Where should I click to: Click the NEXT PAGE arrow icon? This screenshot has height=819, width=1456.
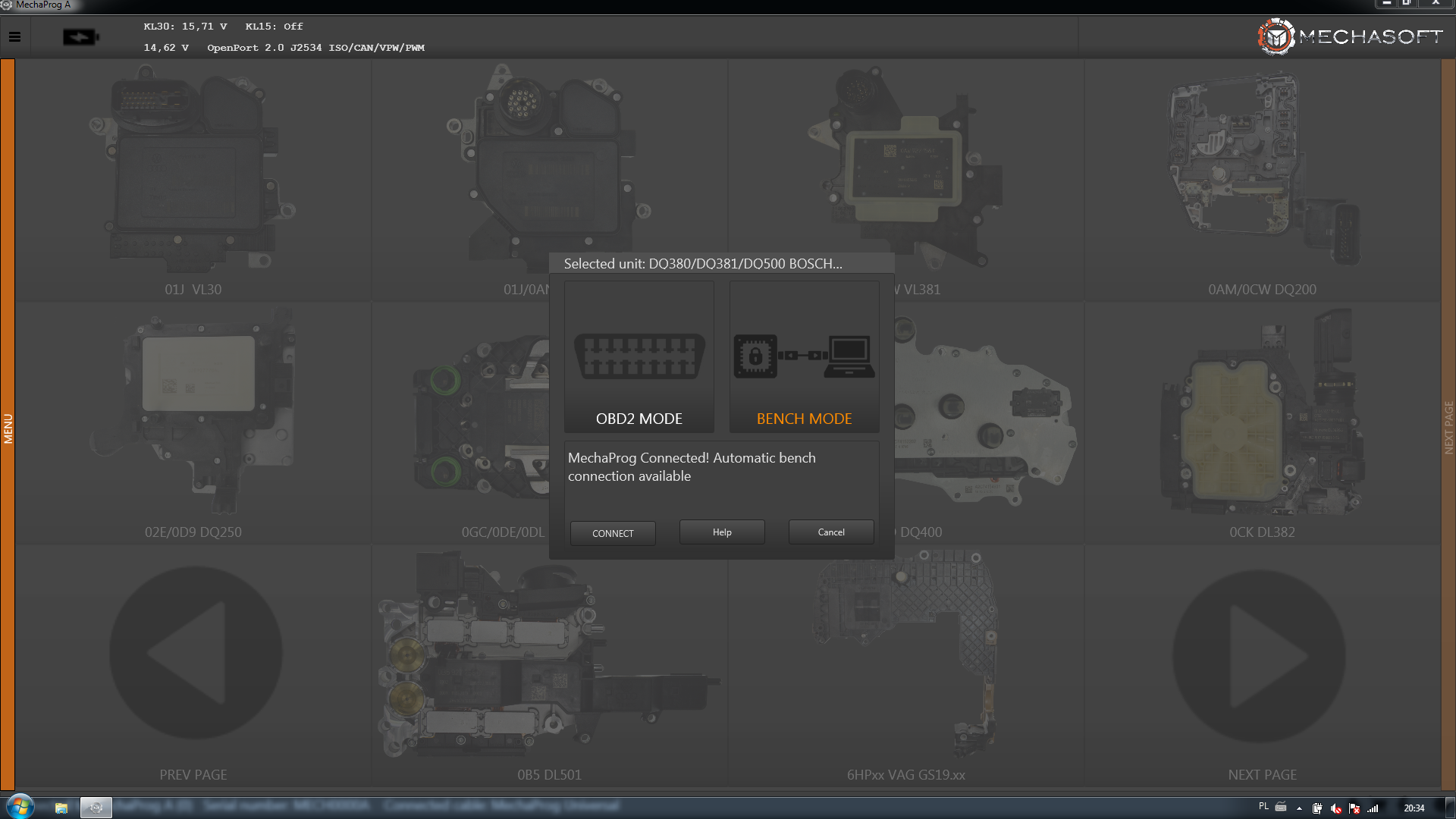pyautogui.click(x=1260, y=656)
